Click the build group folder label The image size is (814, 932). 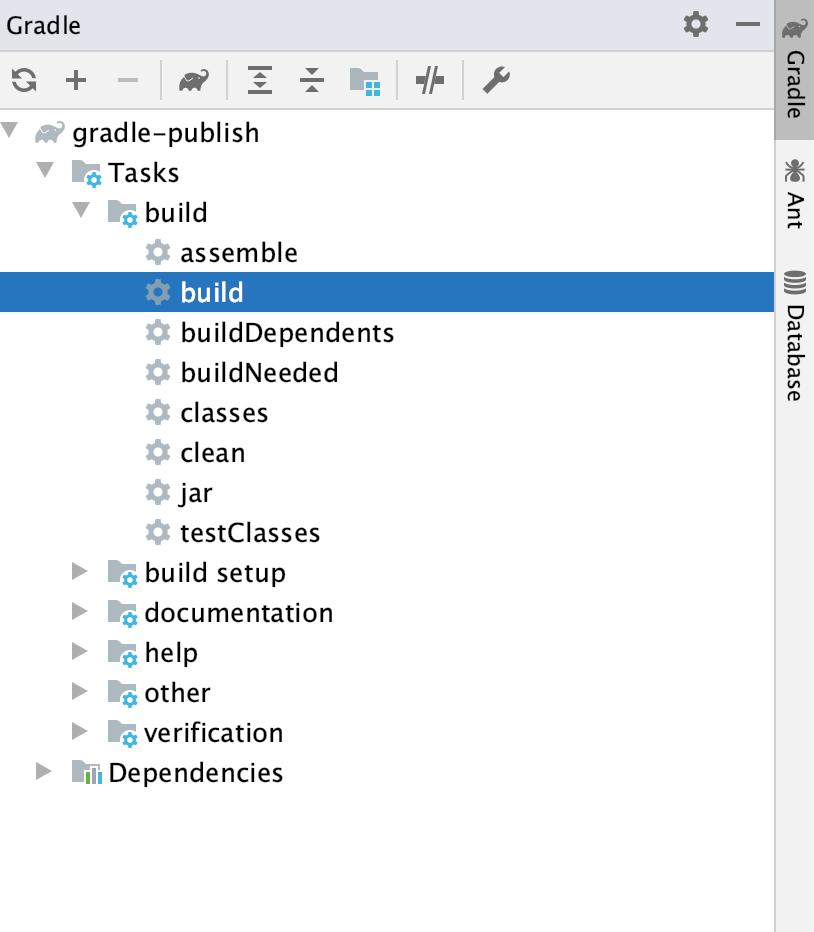click(x=176, y=213)
